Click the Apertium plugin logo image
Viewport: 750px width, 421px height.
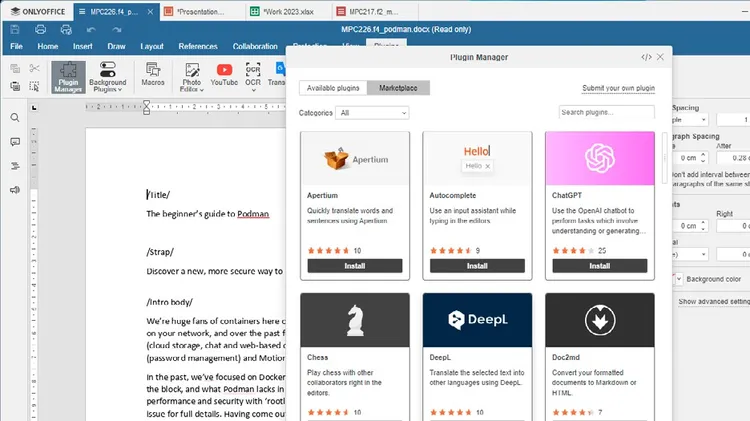point(355,159)
